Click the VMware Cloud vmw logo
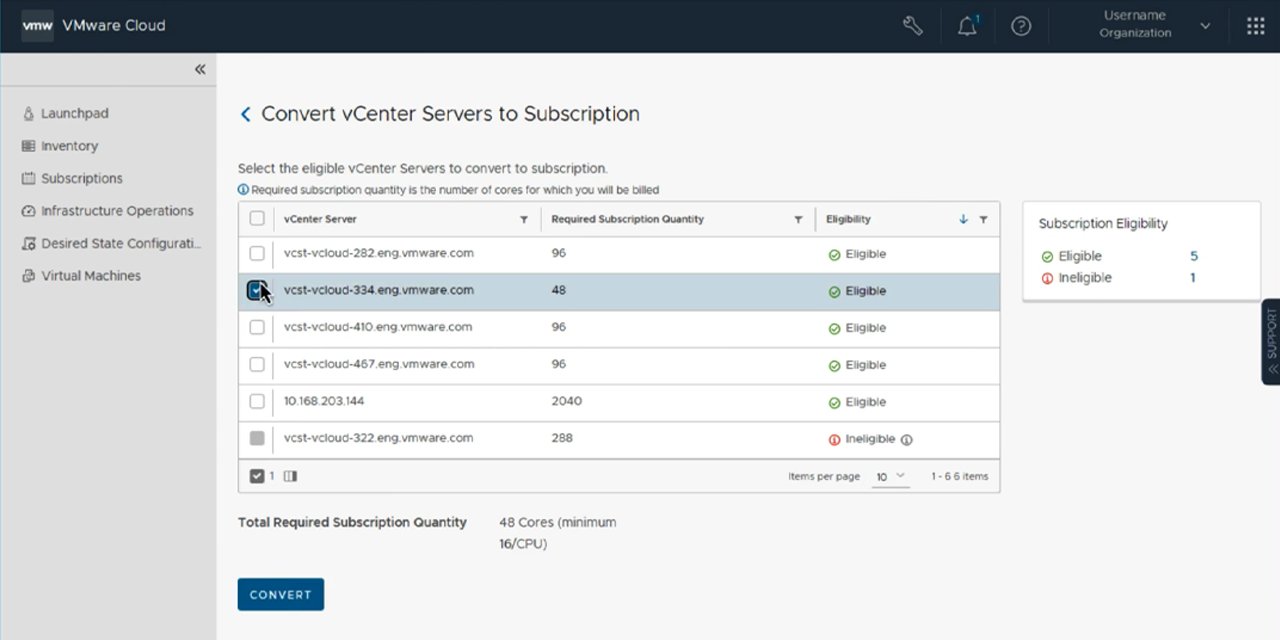1280x640 pixels. [37, 26]
